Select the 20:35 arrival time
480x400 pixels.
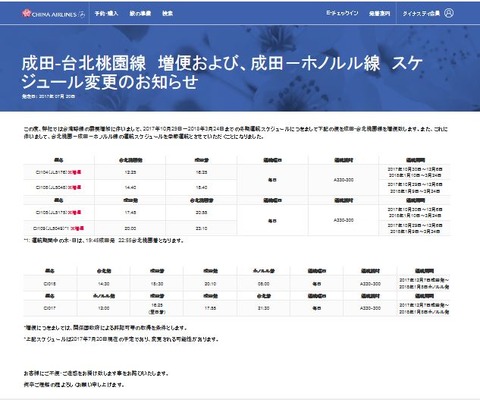click(x=201, y=212)
